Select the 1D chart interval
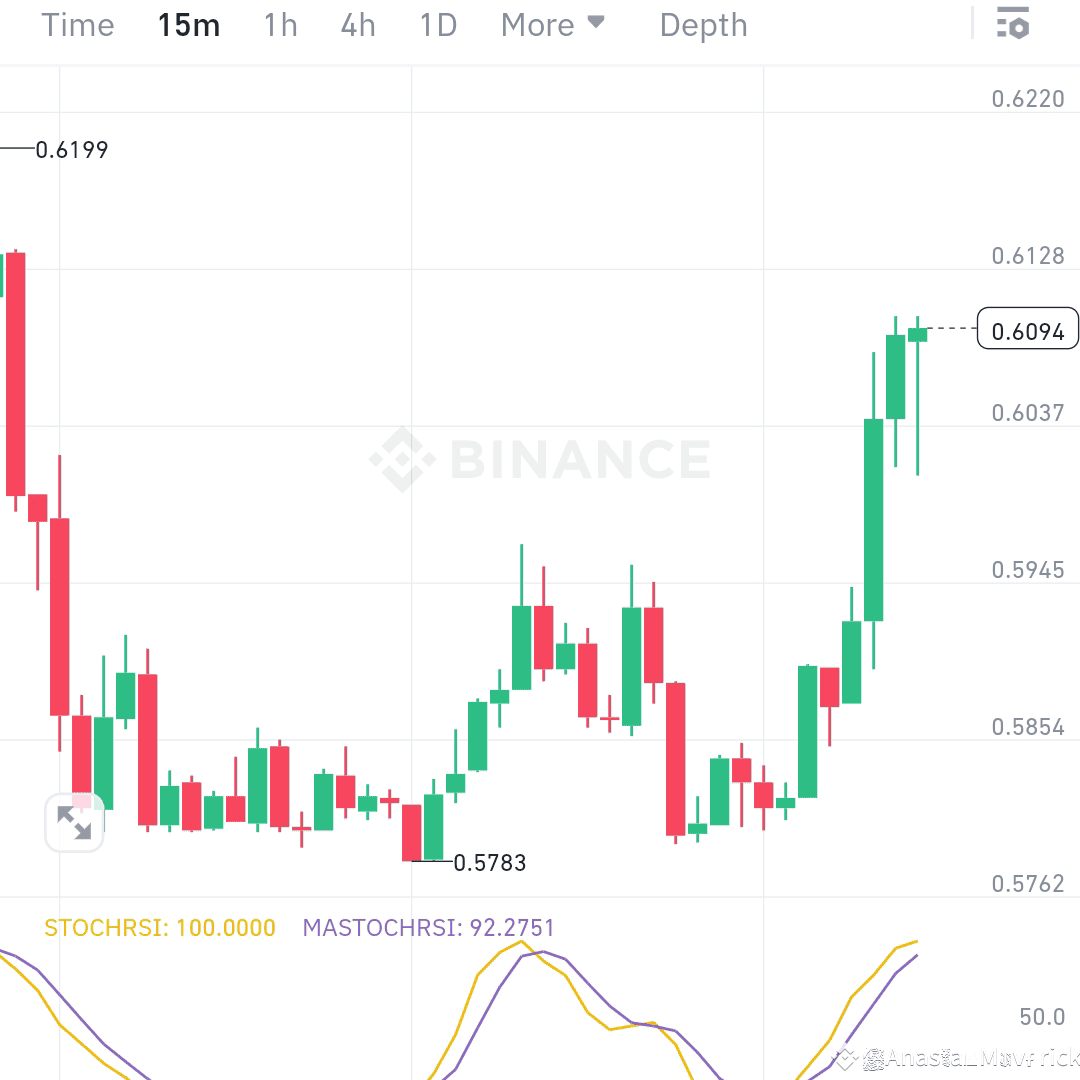The image size is (1080, 1080). point(437,25)
